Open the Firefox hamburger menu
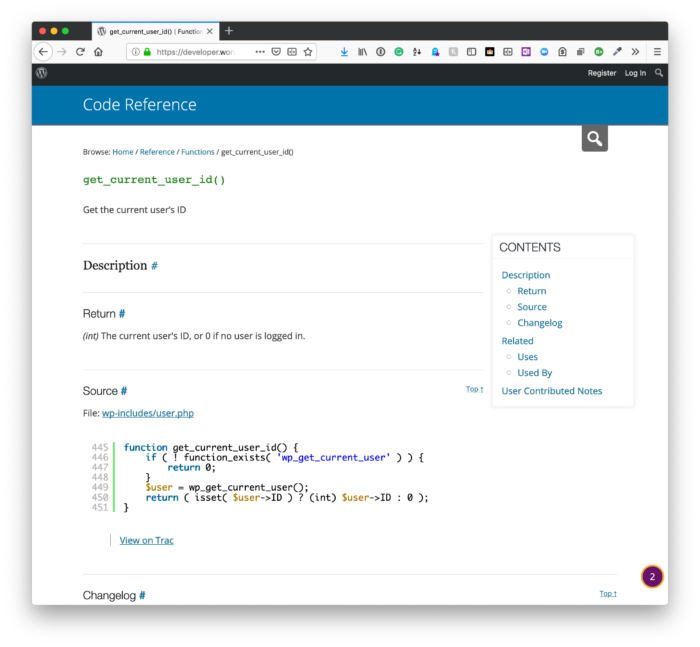The width and height of the screenshot is (700, 647). coord(657,52)
